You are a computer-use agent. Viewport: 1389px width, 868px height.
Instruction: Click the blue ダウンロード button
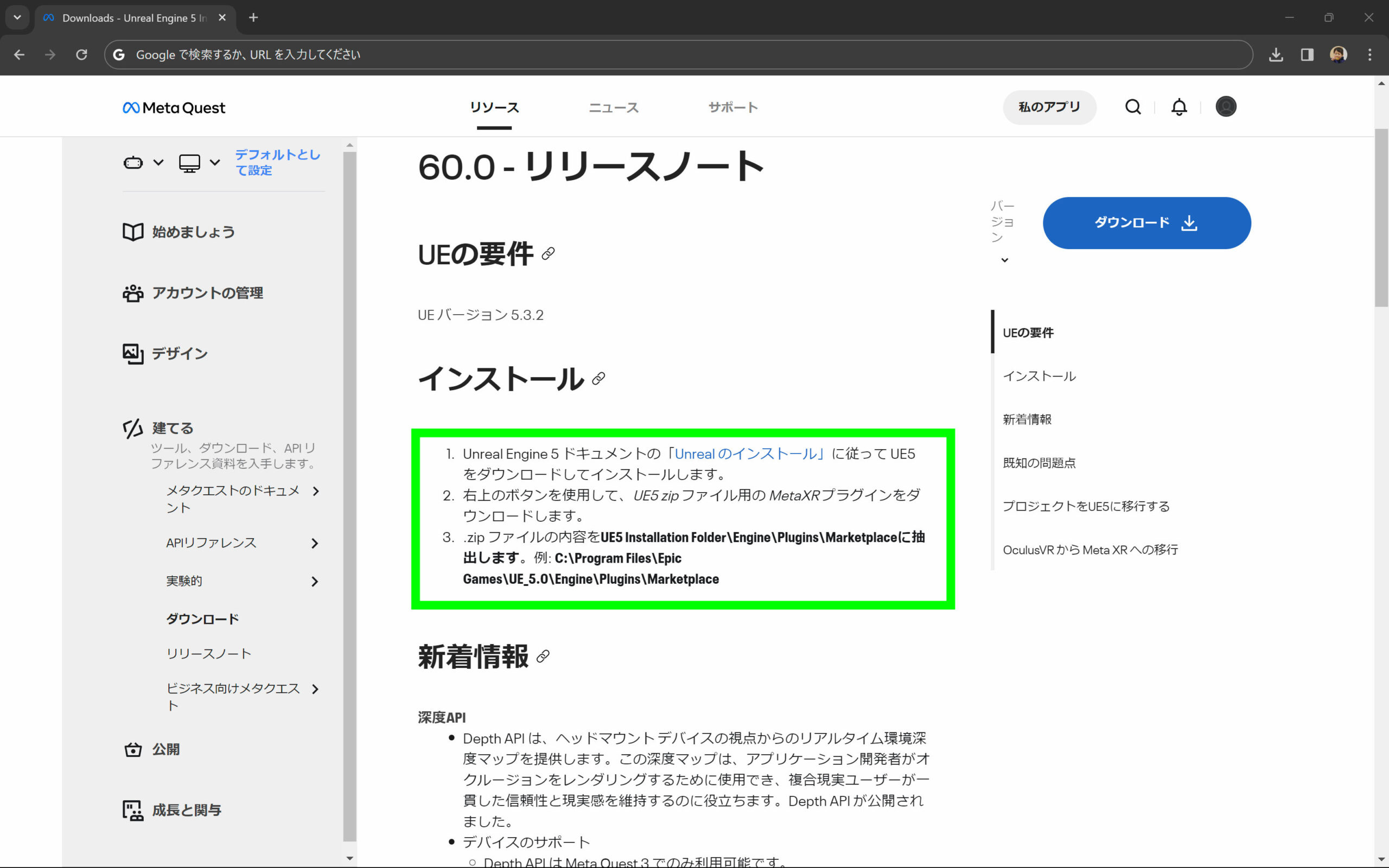point(1146,223)
